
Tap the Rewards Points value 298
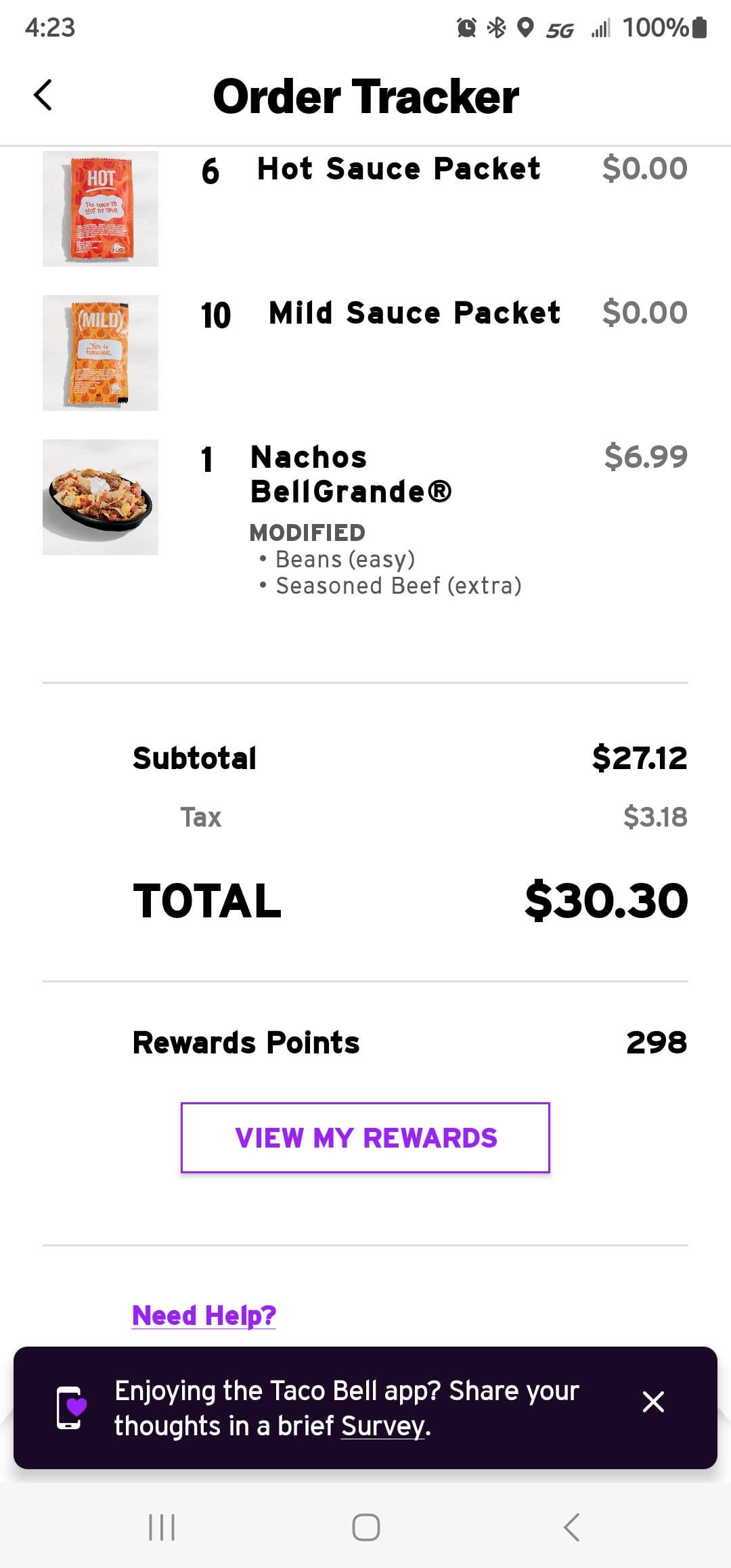click(x=656, y=1043)
